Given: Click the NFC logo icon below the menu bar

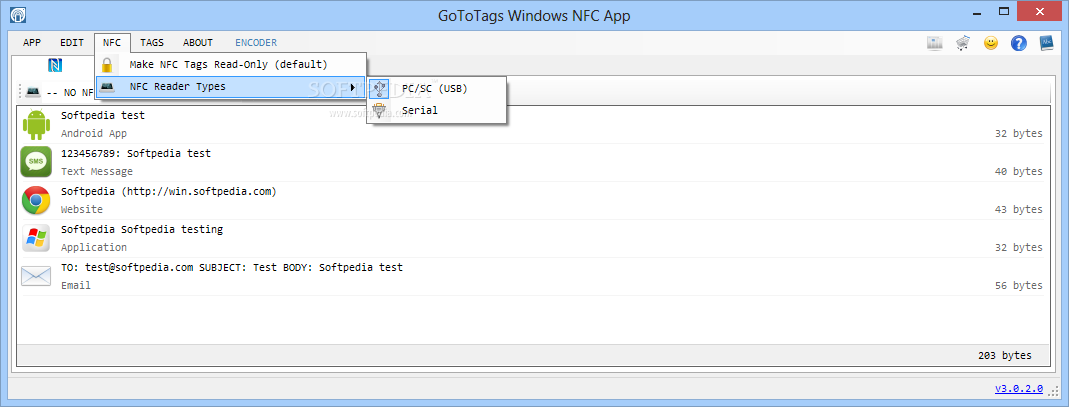Looking at the screenshot, I should pyautogui.click(x=55, y=65).
